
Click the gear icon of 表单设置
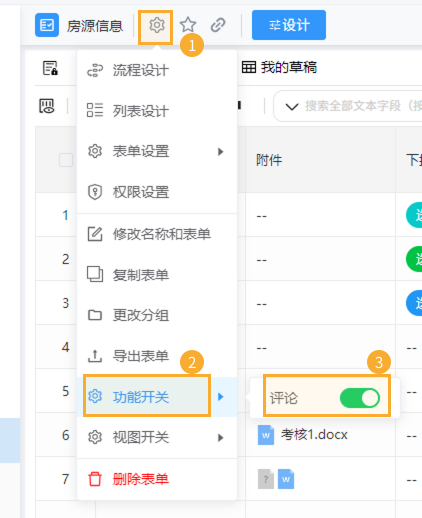pyautogui.click(x=95, y=151)
